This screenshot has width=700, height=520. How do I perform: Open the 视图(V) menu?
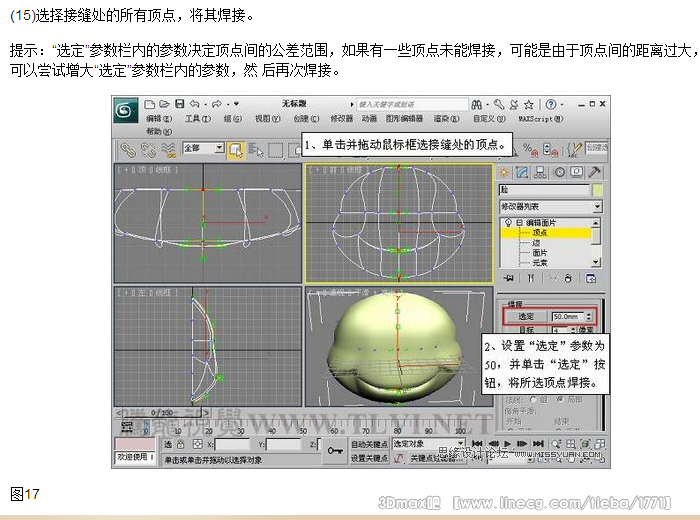(x=267, y=119)
